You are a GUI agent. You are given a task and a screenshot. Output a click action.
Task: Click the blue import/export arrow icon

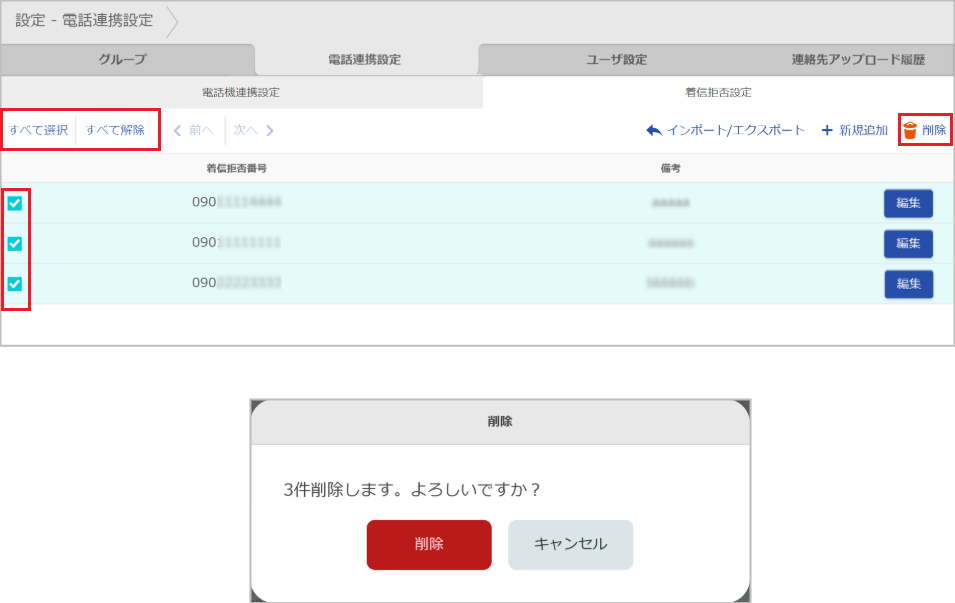pyautogui.click(x=654, y=129)
